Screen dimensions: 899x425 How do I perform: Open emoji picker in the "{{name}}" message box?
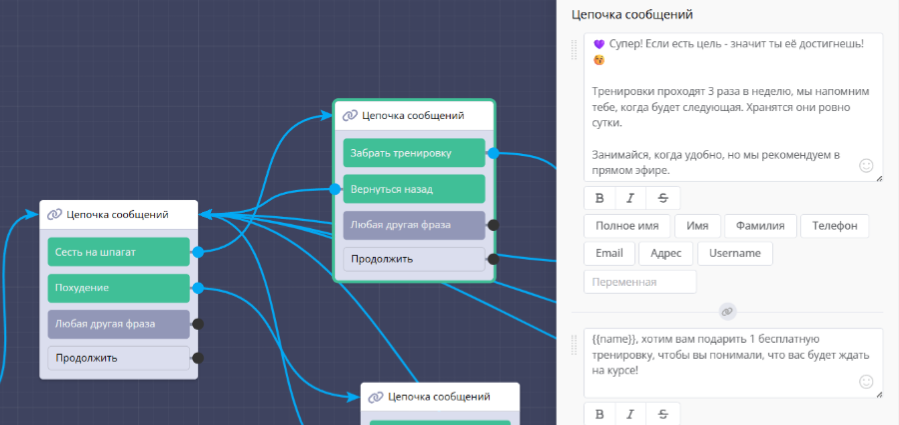866,382
